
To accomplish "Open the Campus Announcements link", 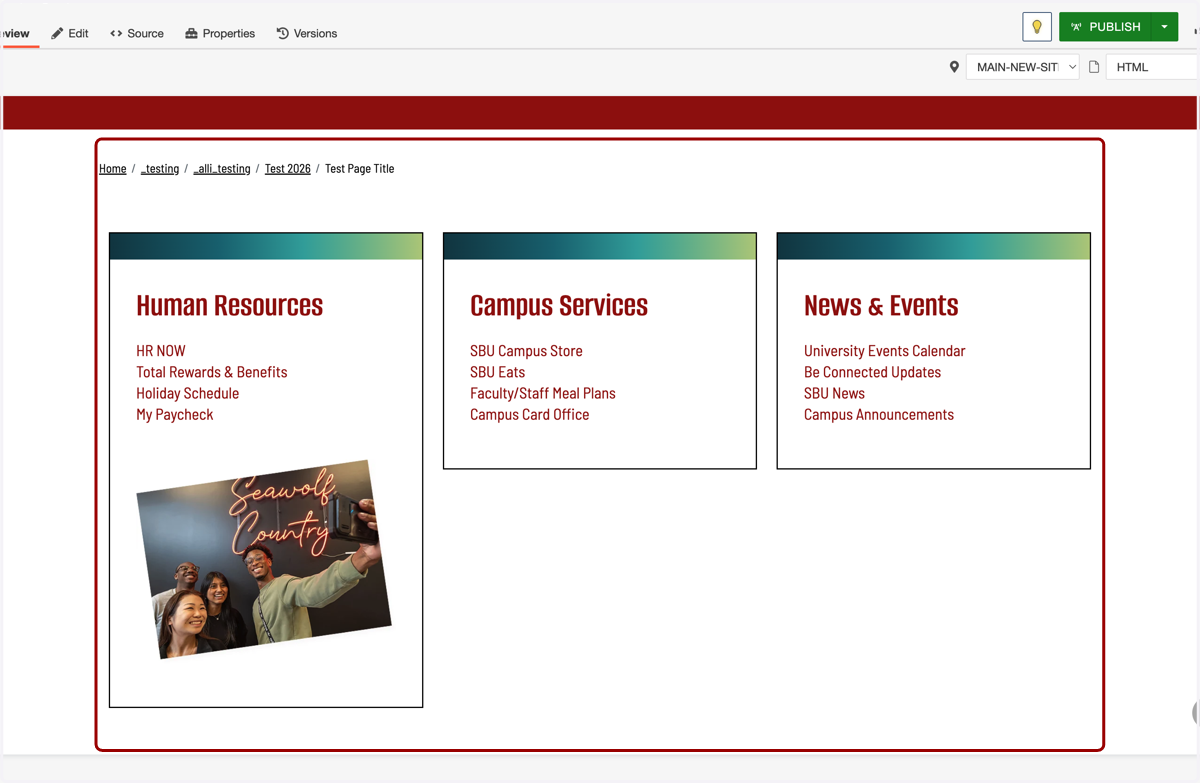I will click(879, 415).
